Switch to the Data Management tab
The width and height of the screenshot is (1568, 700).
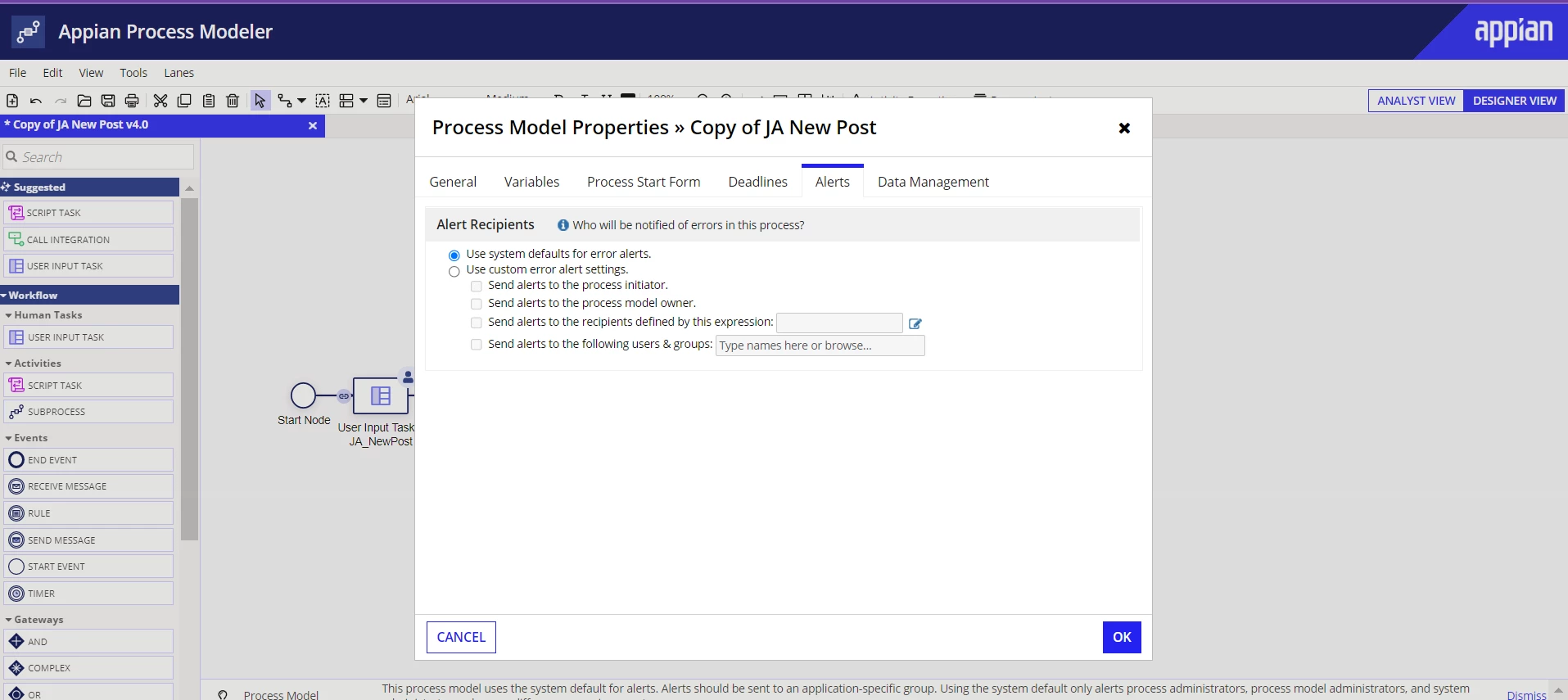pos(933,182)
